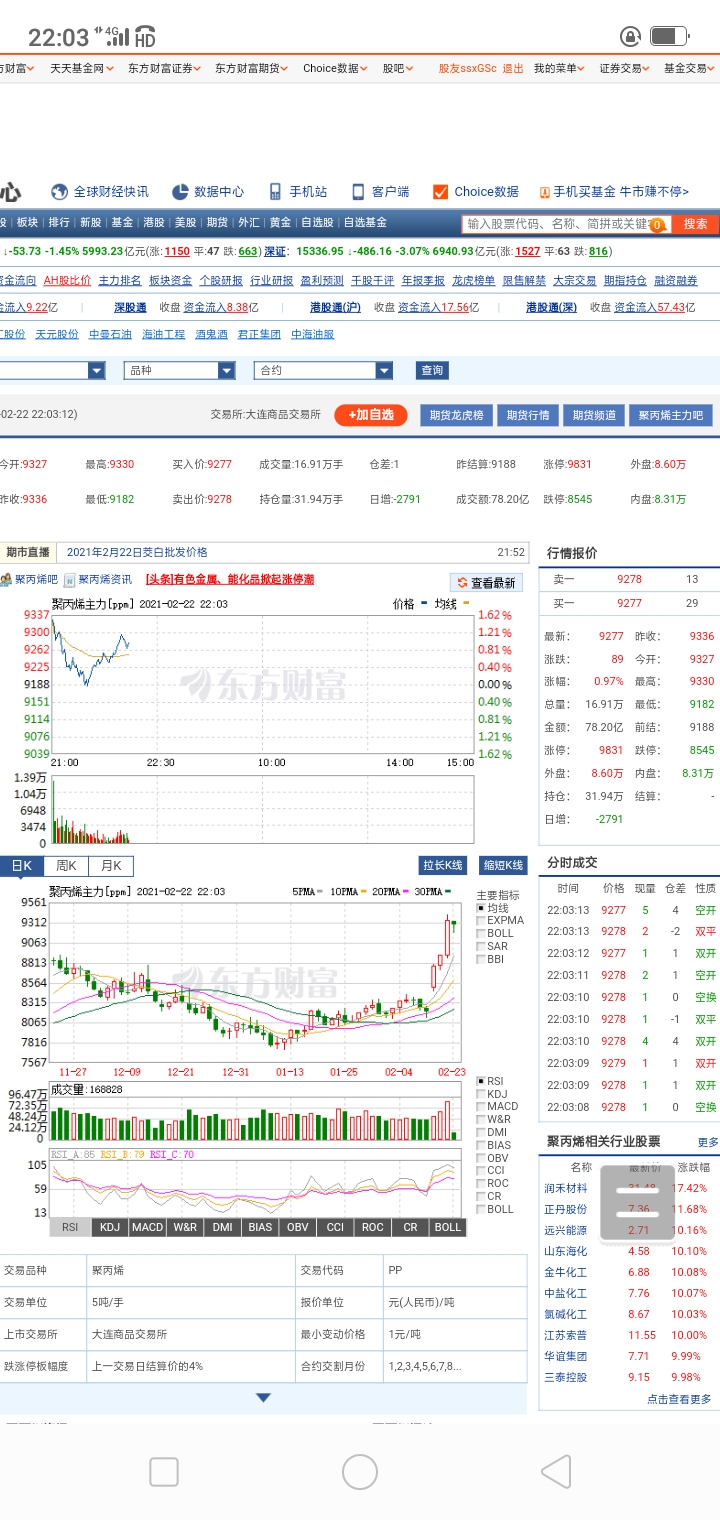This screenshot has height=1520, width=720.
Task: Click the 搜索 button
Action: [695, 224]
